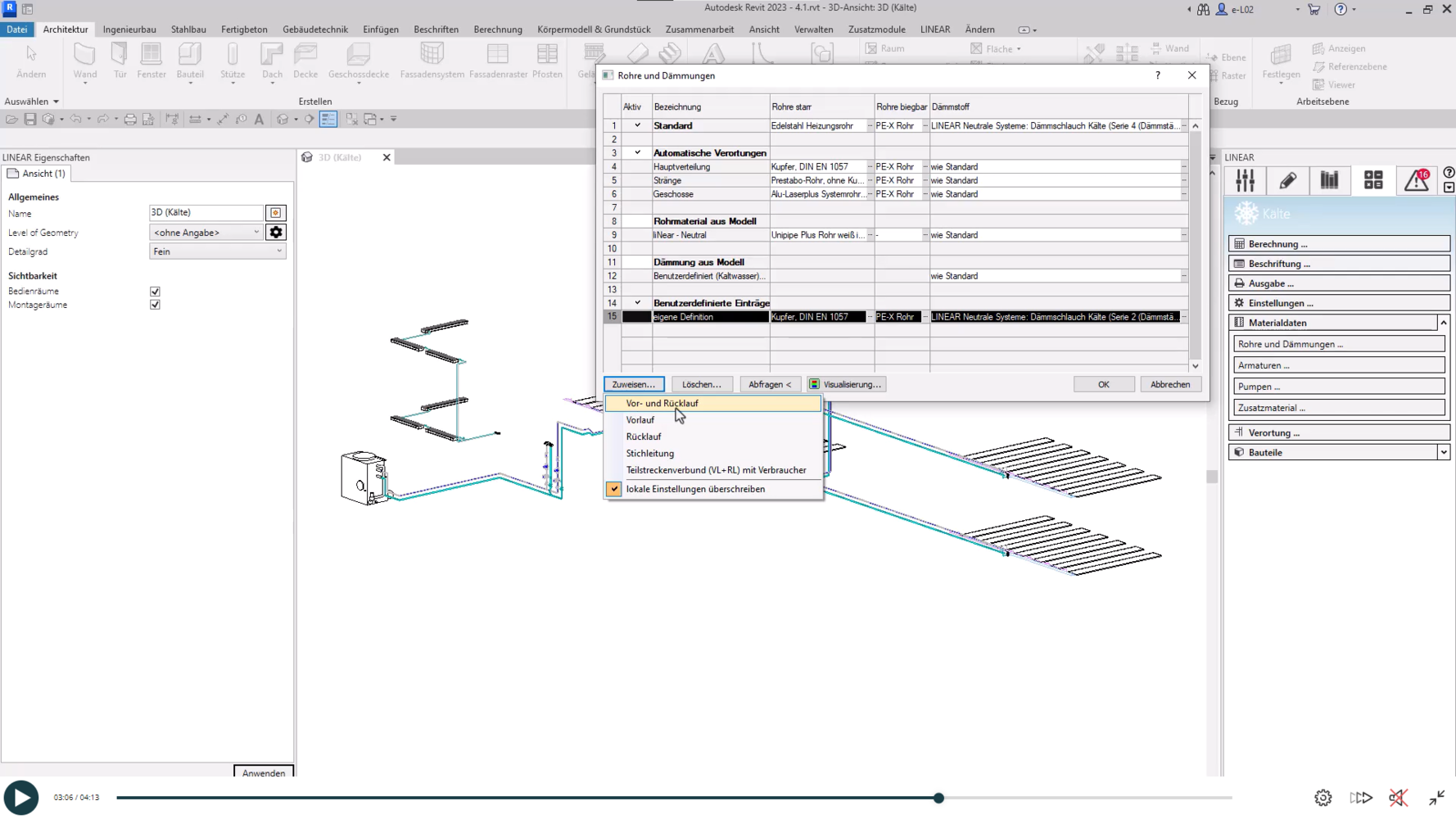
Task: Open the LINEAR warning triangle icon
Action: [1417, 180]
